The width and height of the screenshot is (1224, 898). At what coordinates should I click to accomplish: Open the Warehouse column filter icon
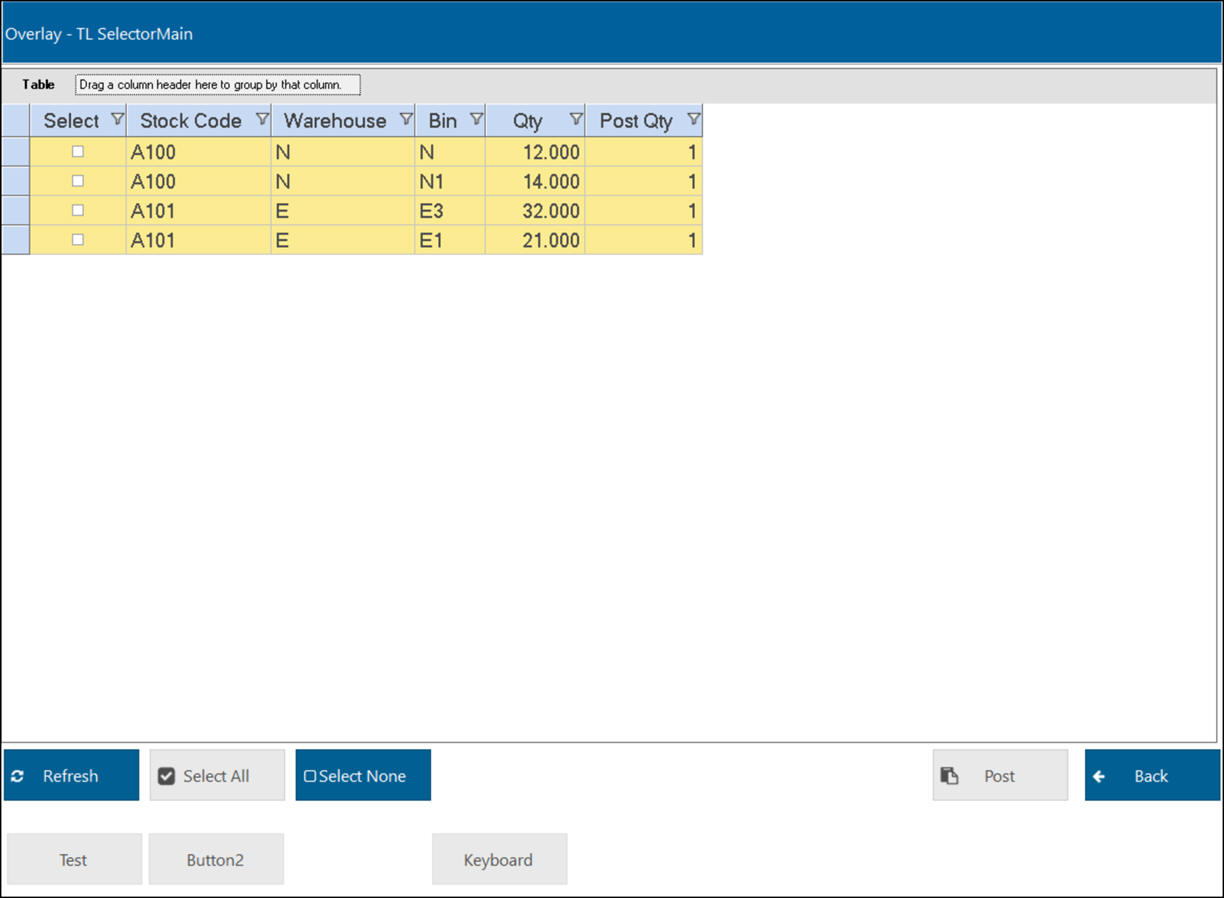[406, 119]
